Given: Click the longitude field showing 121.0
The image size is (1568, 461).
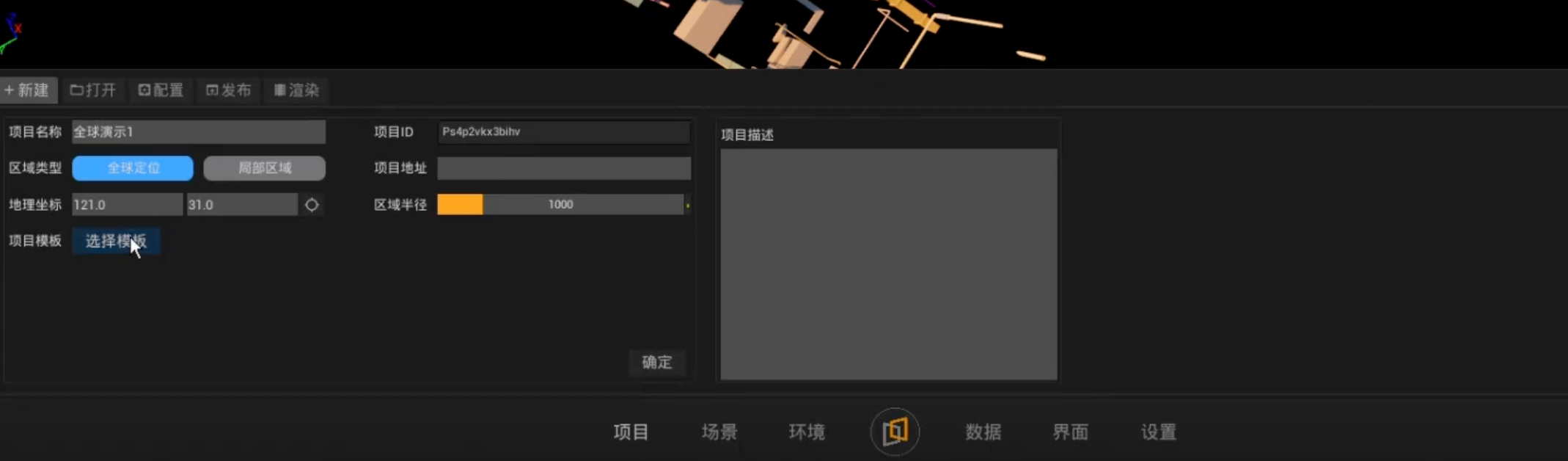Looking at the screenshot, I should [128, 205].
